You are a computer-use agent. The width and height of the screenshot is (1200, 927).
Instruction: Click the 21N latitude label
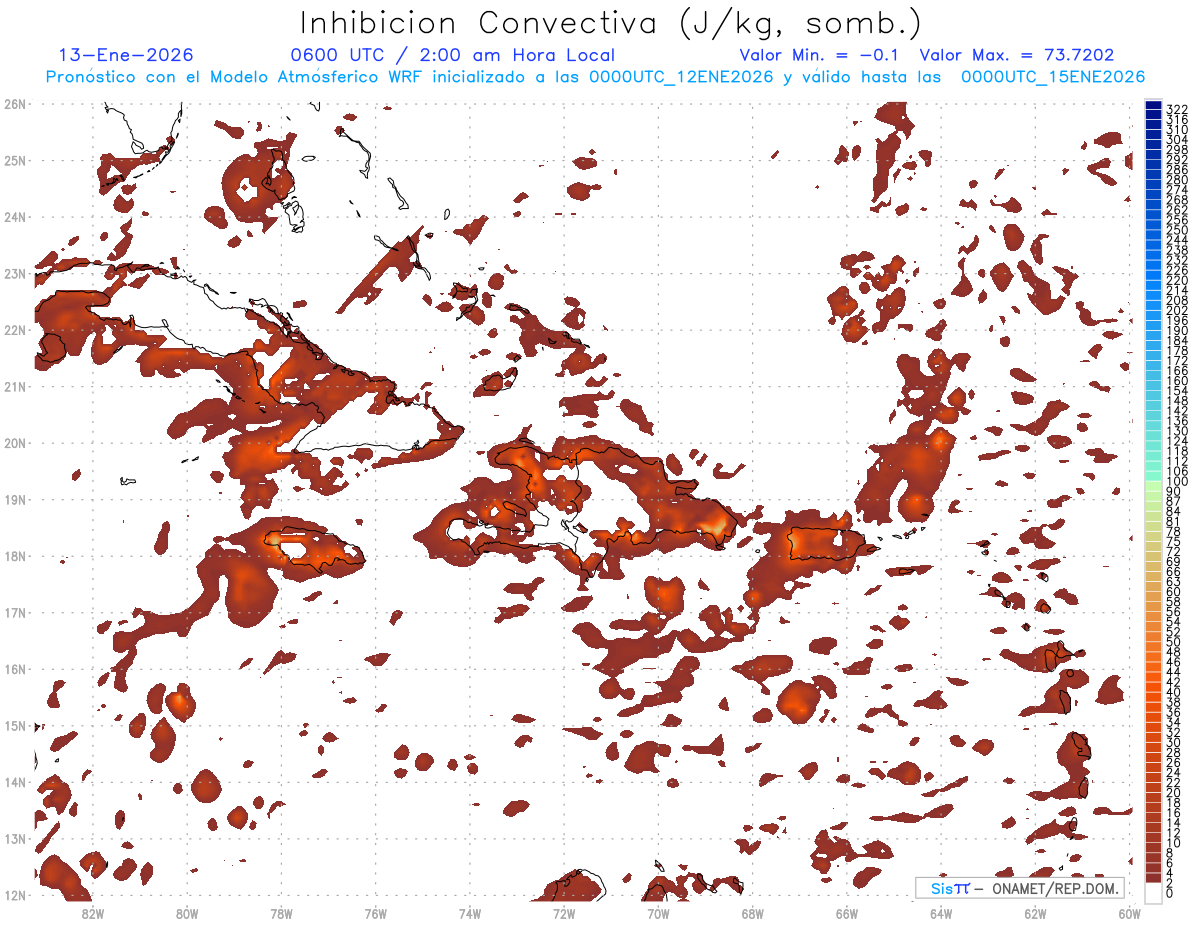coord(15,386)
